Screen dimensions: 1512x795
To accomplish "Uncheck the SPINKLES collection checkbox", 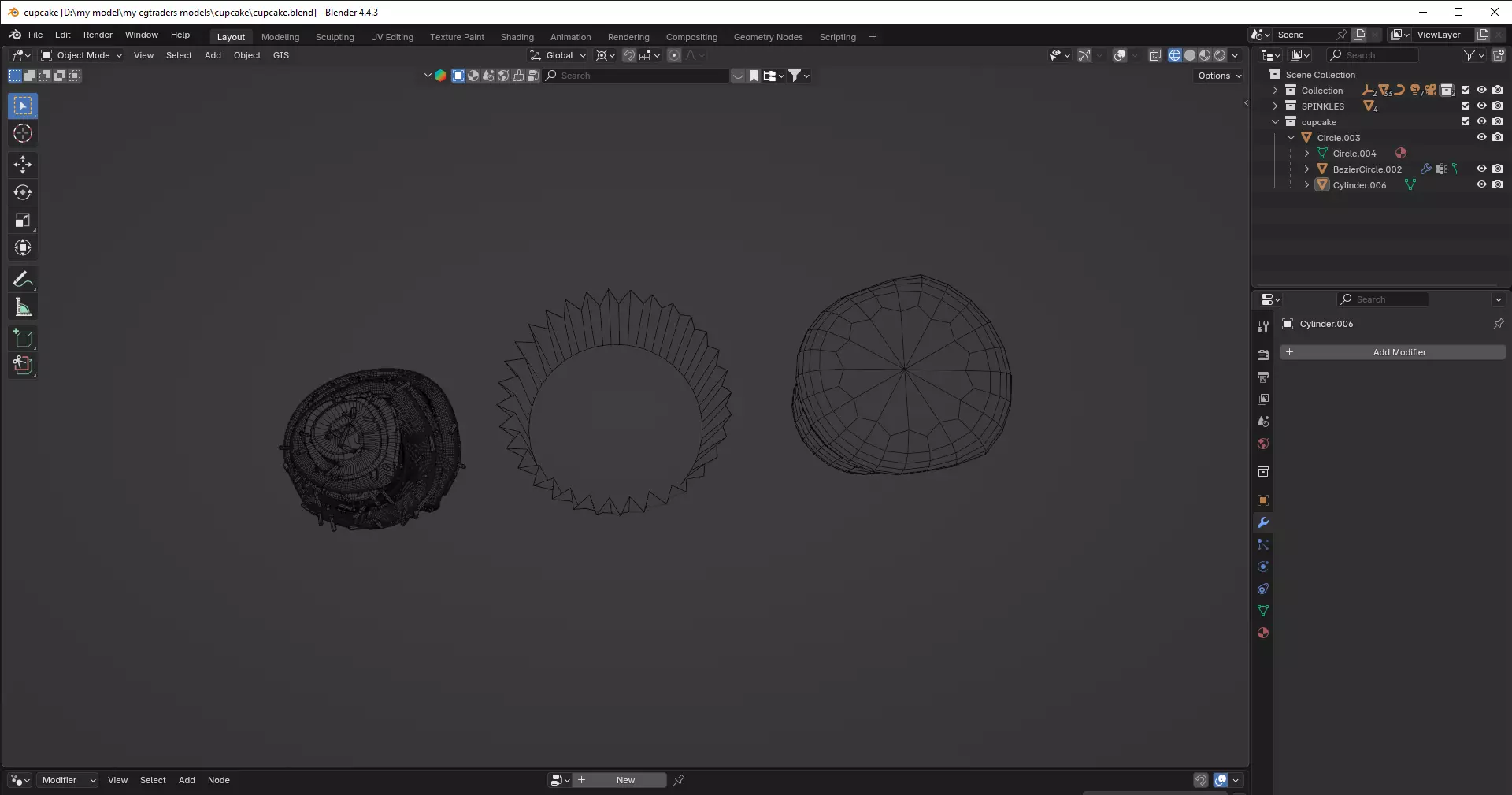I will click(1466, 106).
